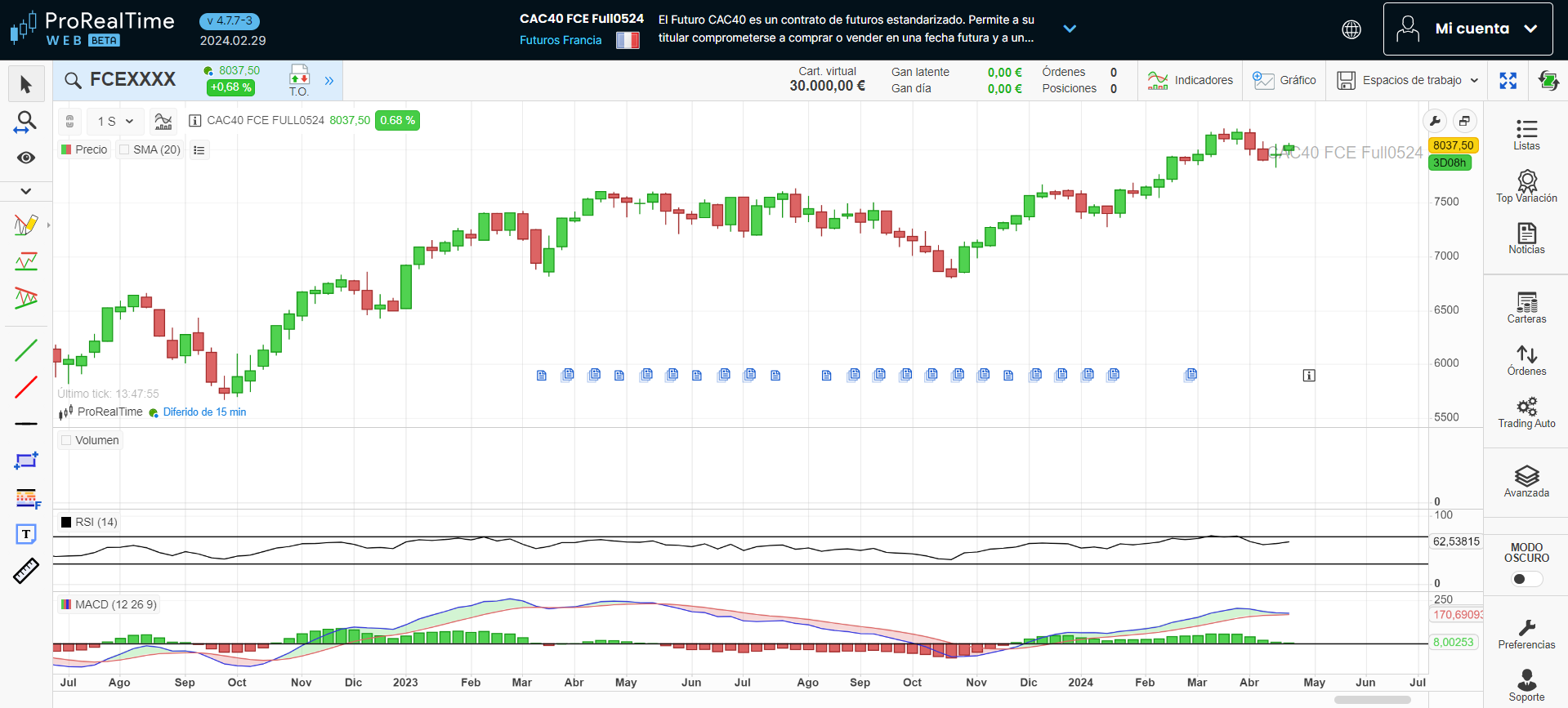Image resolution: width=1568 pixels, height=708 pixels.
Task: Click the Futuros Francia link
Action: [x=561, y=40]
